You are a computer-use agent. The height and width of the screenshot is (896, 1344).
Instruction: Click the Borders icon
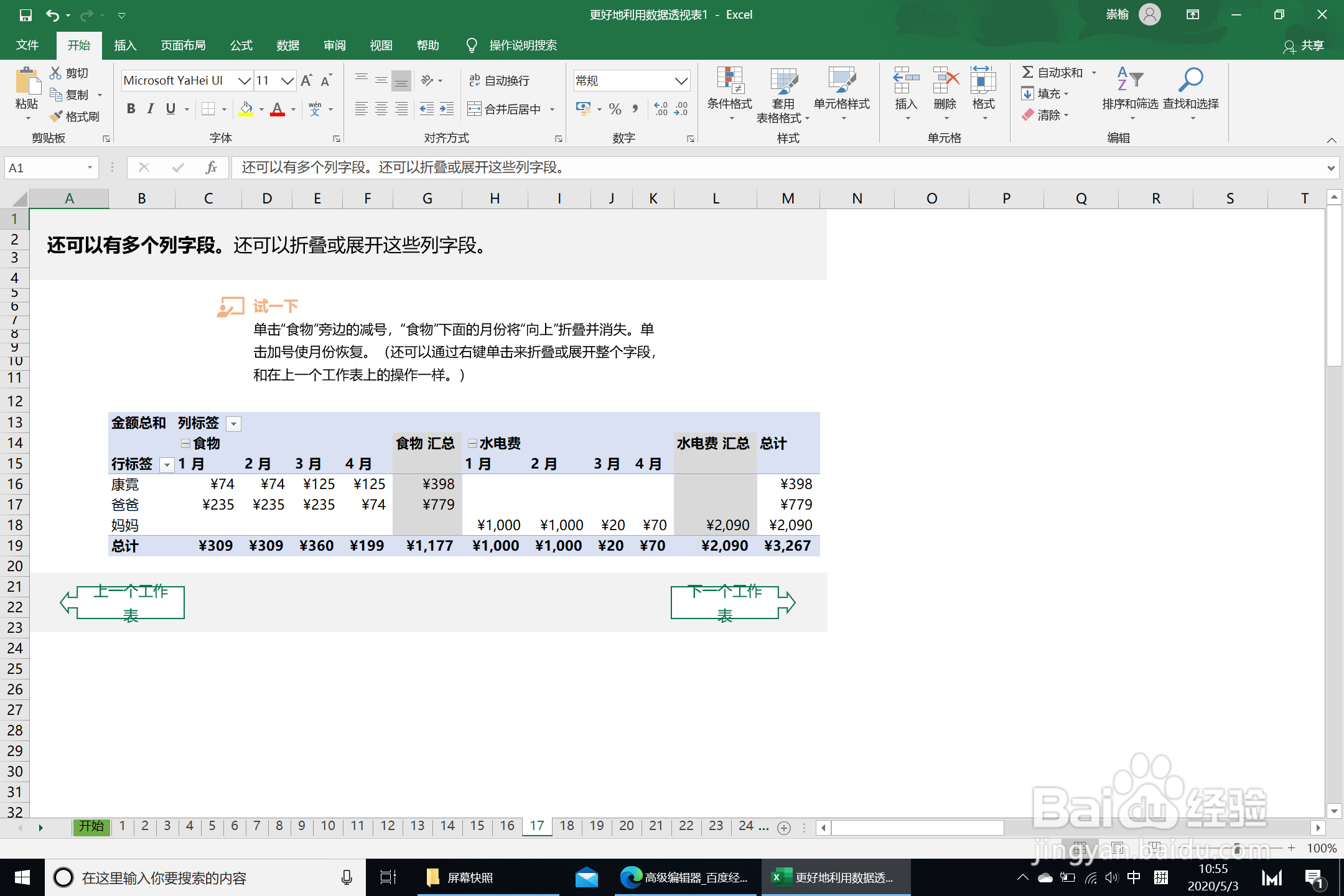pos(208,109)
